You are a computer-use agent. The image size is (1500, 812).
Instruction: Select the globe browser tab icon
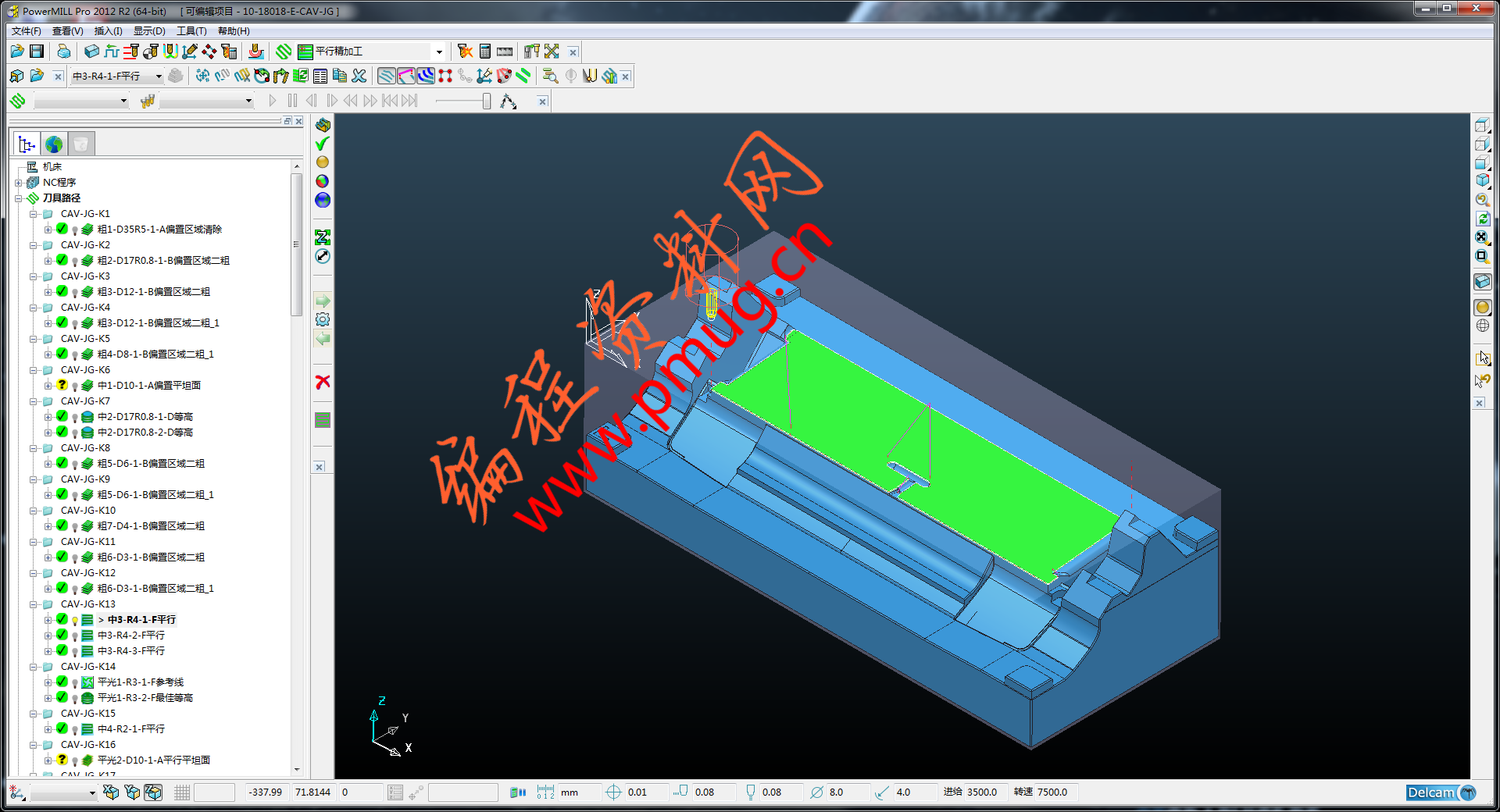[54, 144]
